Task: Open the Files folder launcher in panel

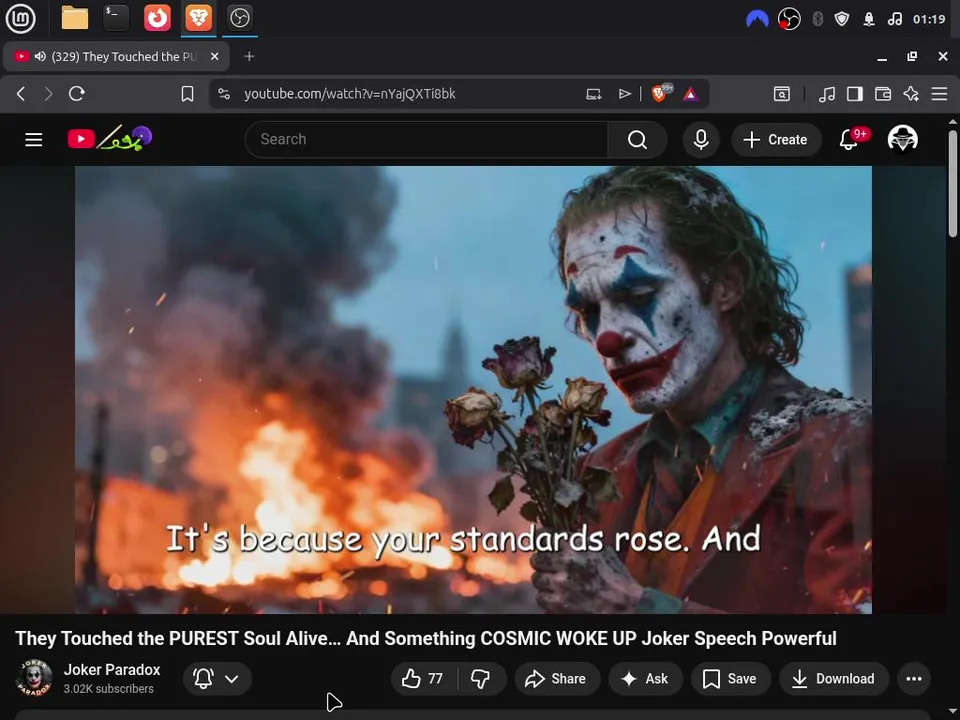Action: pyautogui.click(x=75, y=18)
